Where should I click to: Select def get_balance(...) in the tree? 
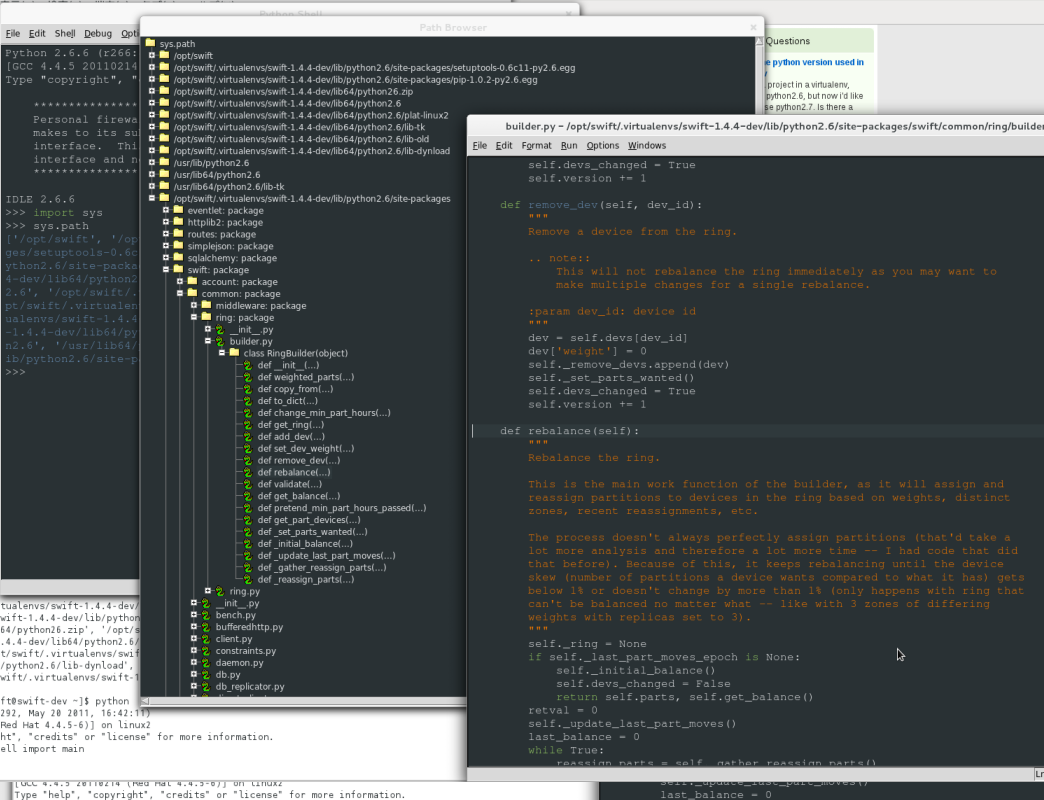click(x=300, y=496)
